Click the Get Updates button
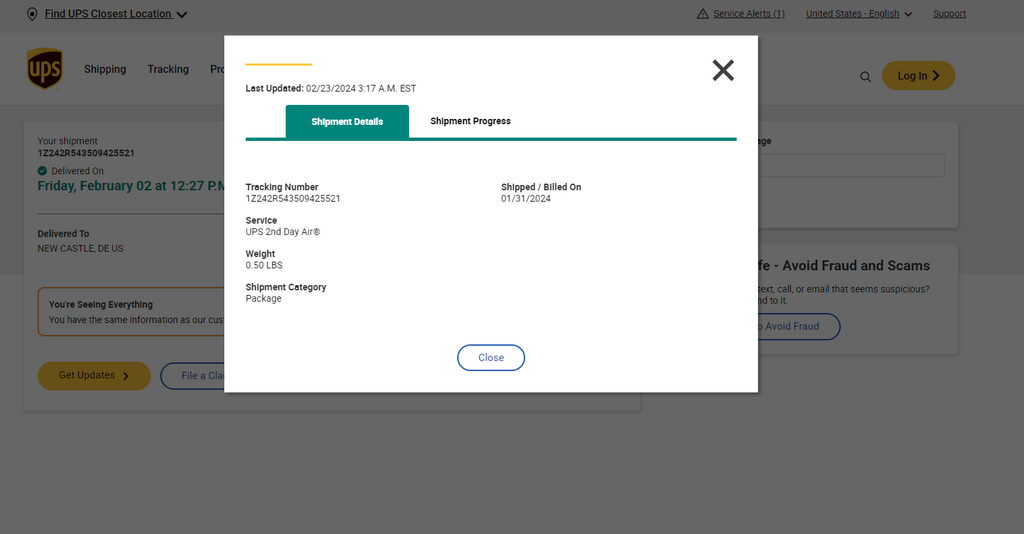The height and width of the screenshot is (534, 1024). pyautogui.click(x=94, y=376)
